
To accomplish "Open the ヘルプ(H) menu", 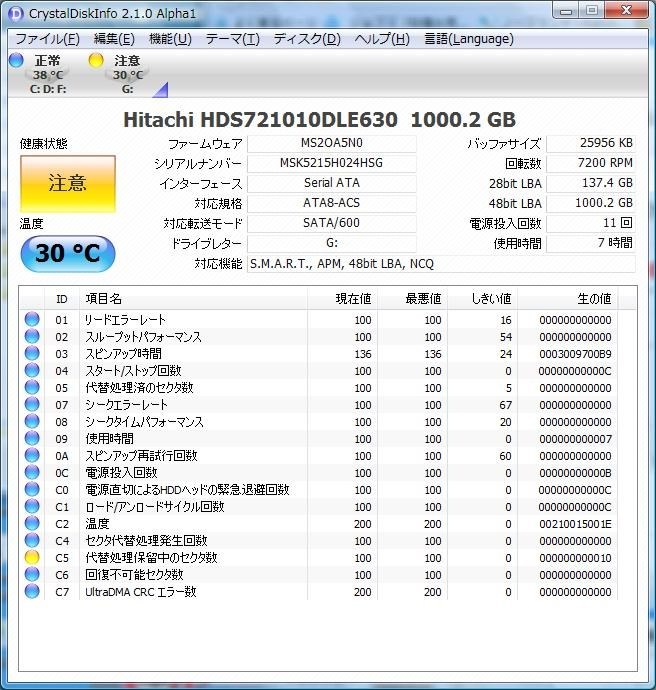I will pos(382,39).
